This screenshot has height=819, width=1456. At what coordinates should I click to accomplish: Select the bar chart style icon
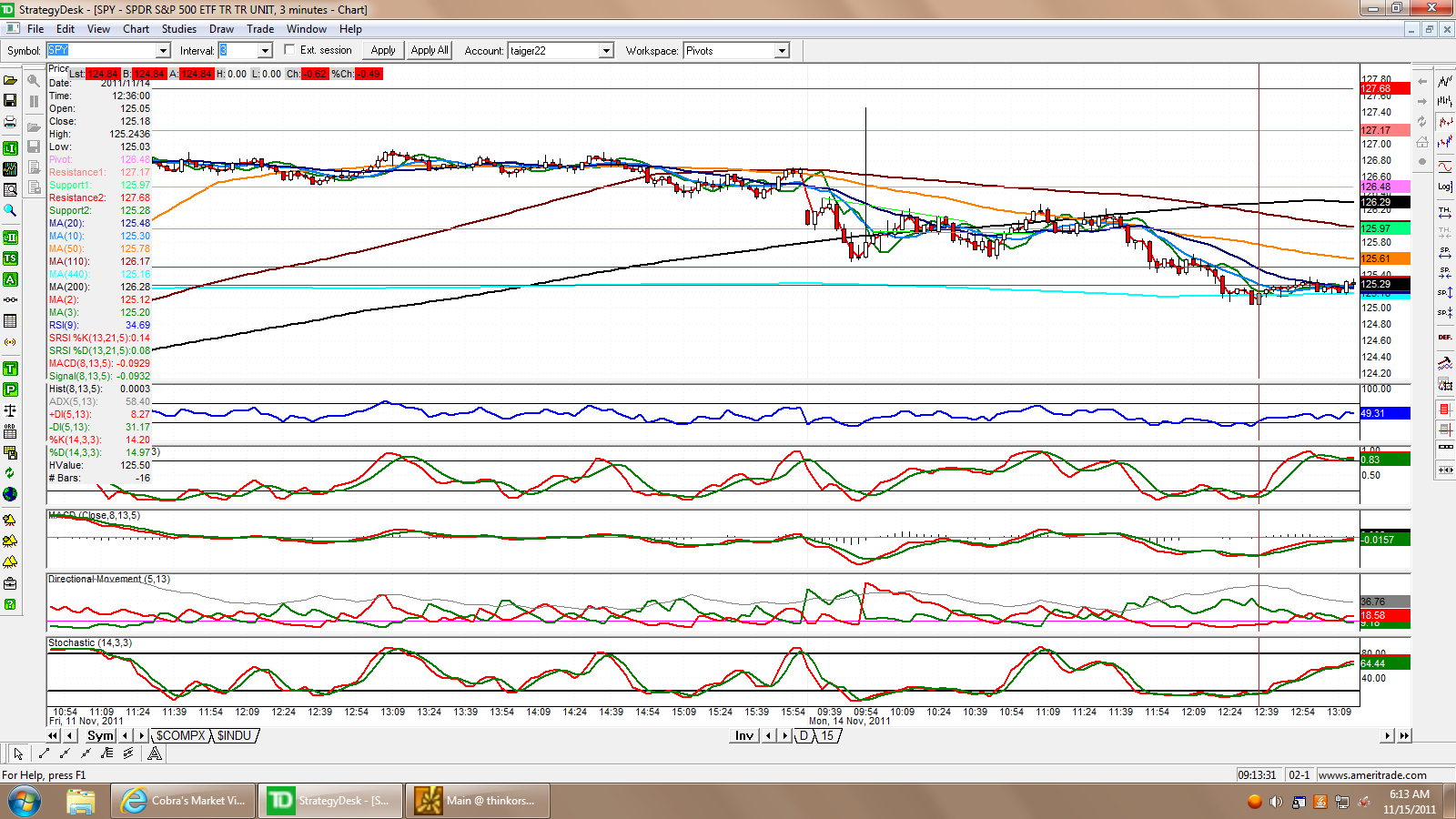click(1445, 101)
